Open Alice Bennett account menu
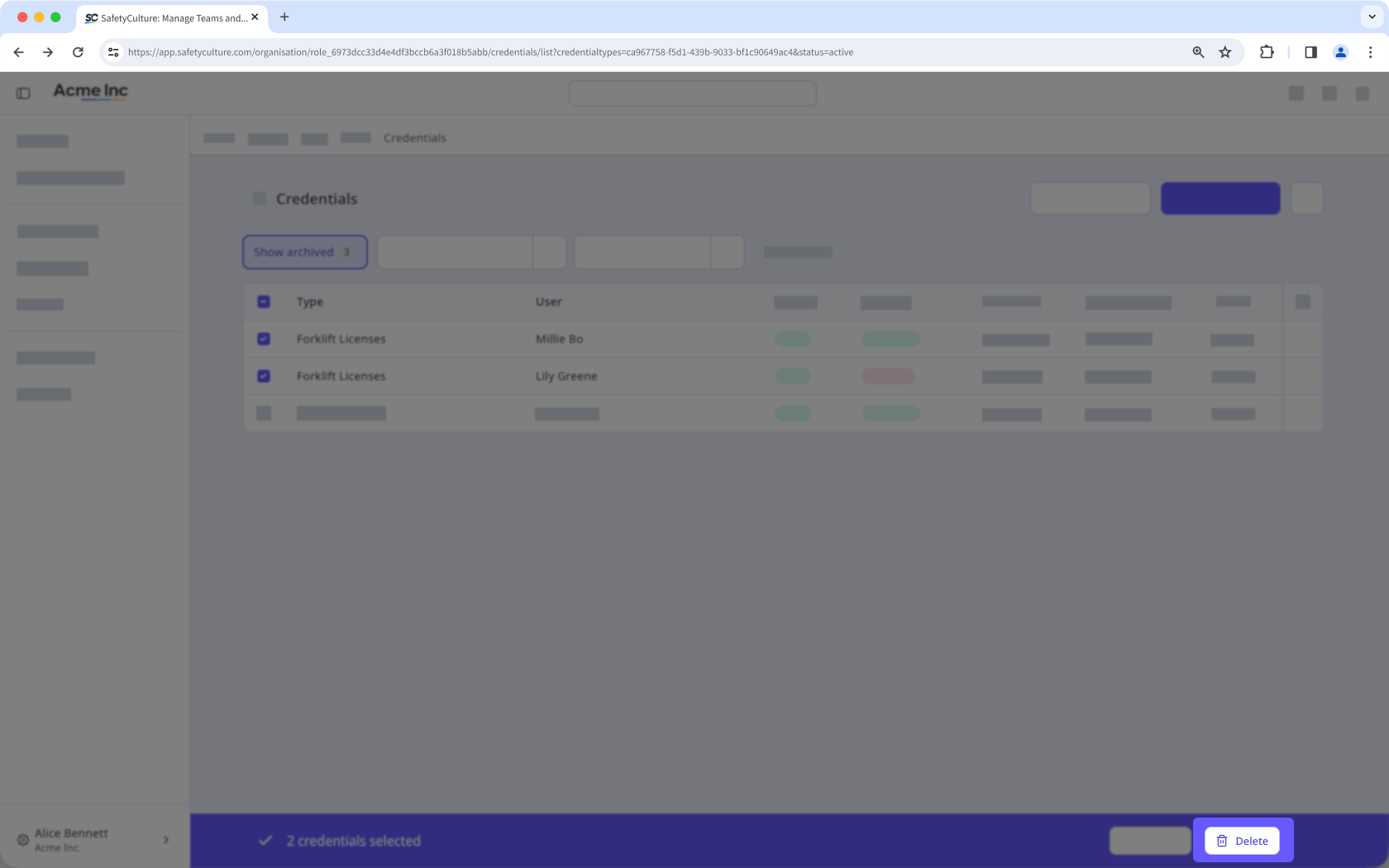 pos(94,840)
